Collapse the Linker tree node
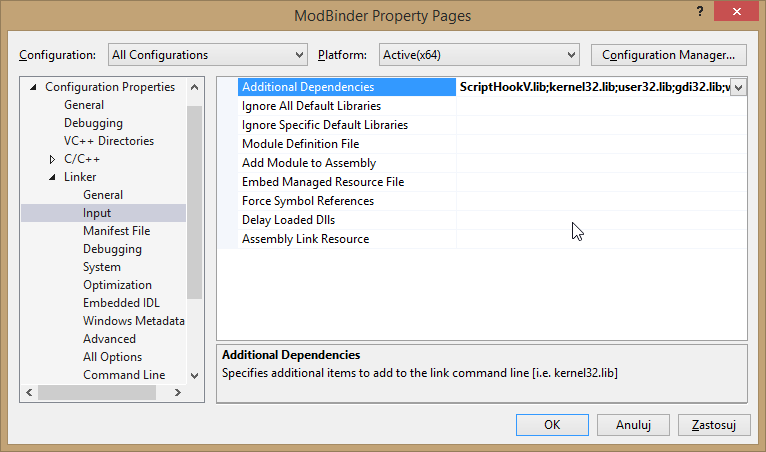766x452 pixels. tap(52, 177)
